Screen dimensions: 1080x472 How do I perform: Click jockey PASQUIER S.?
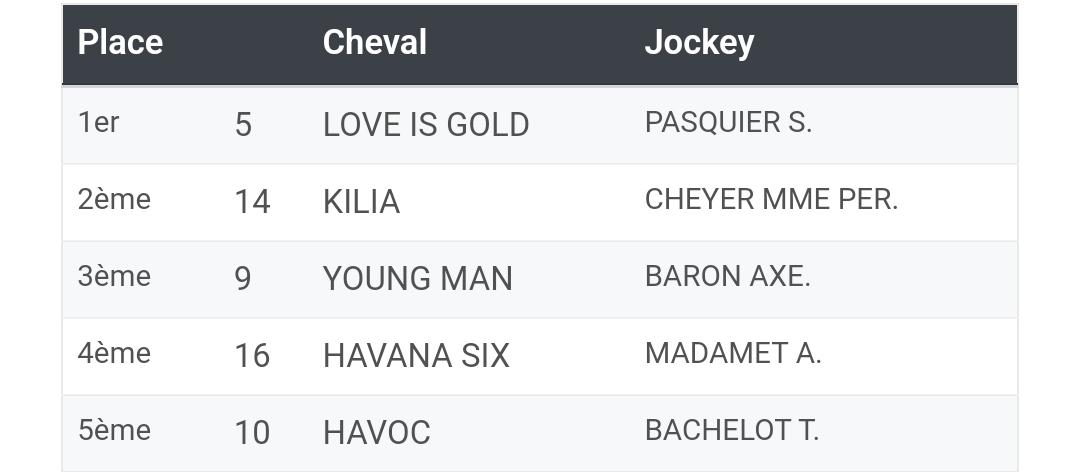point(728,123)
